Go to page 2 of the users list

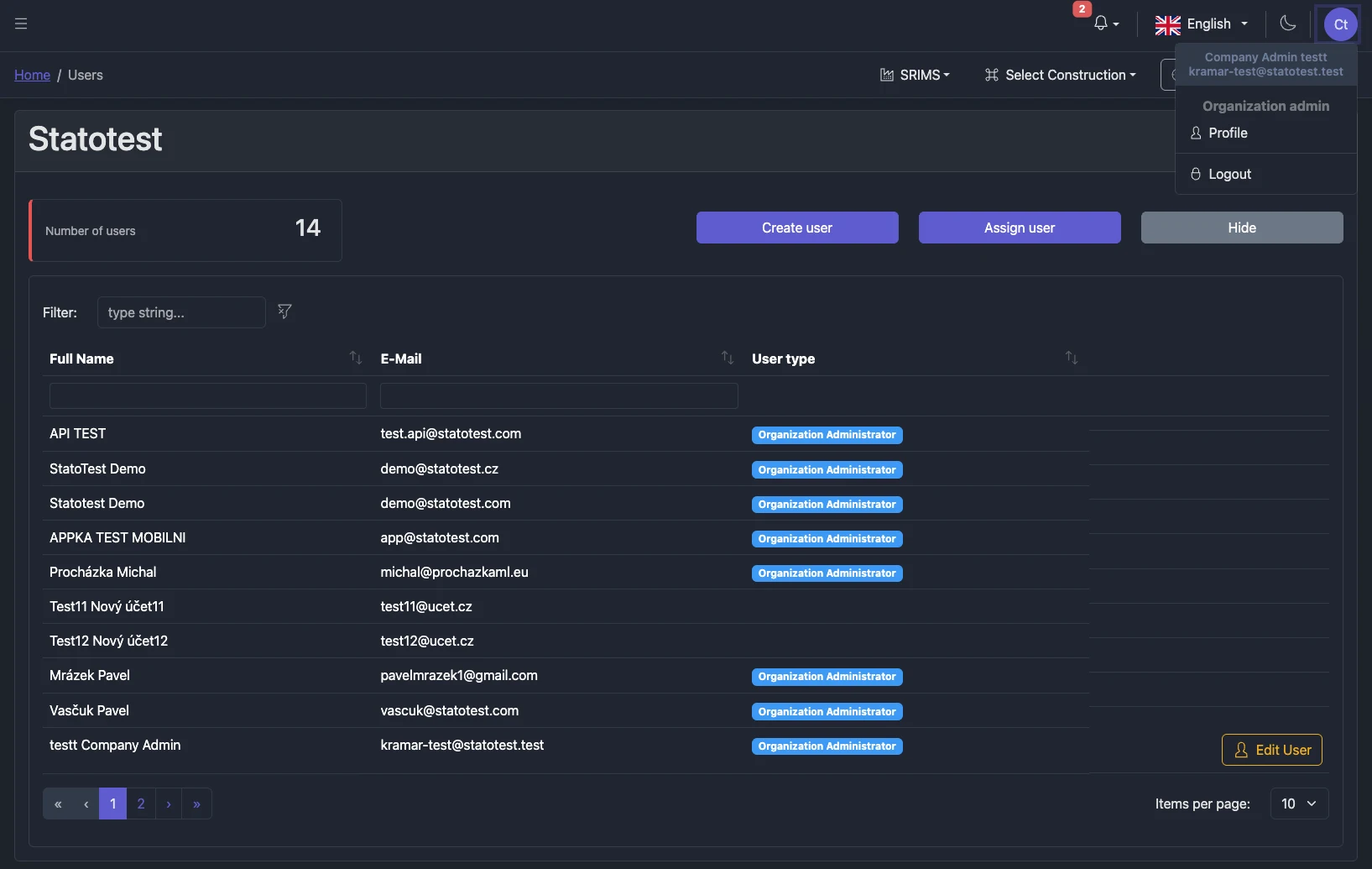point(140,804)
